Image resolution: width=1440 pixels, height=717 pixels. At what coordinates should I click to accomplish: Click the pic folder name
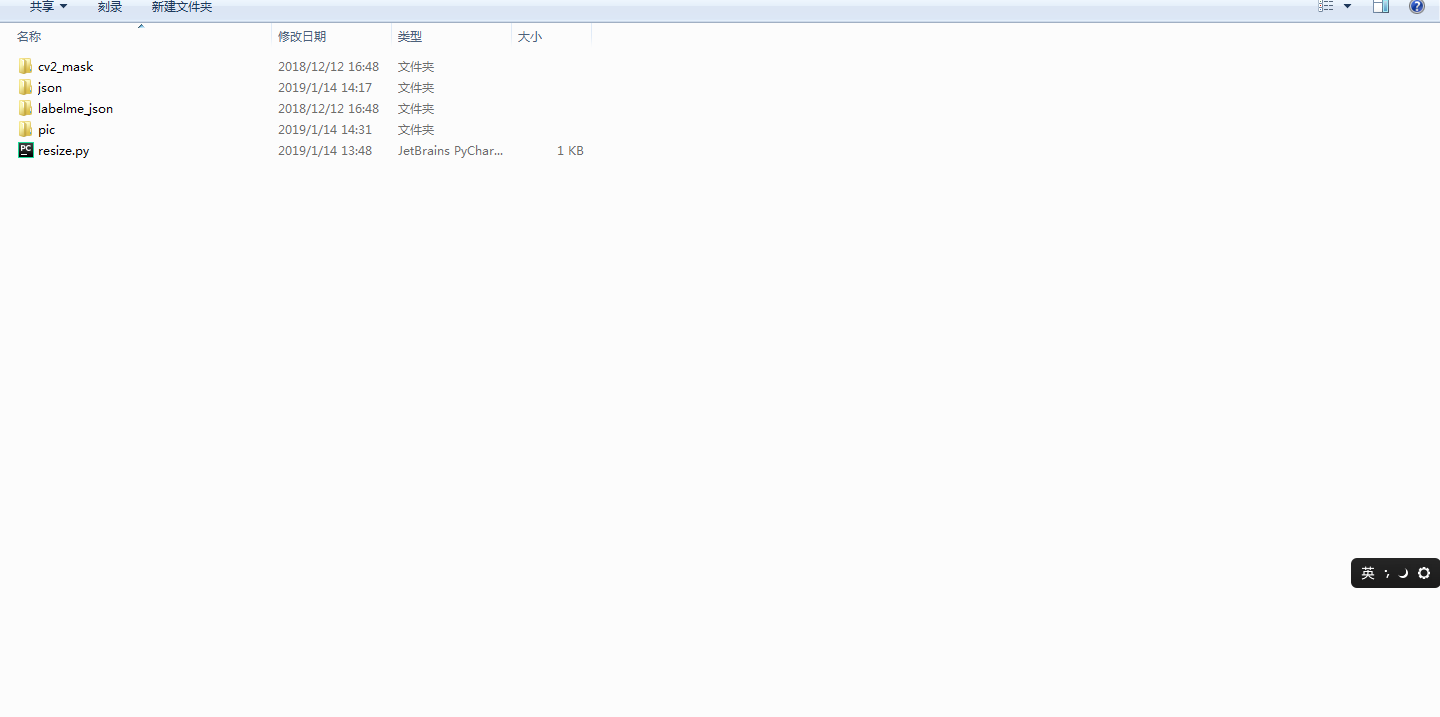pos(47,130)
